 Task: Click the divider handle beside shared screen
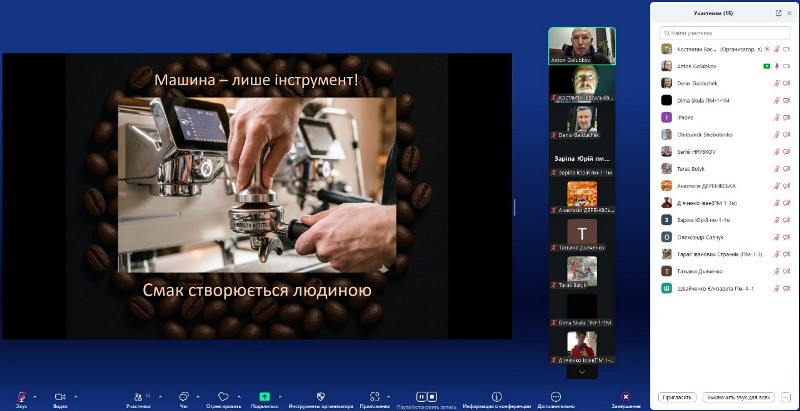point(515,208)
